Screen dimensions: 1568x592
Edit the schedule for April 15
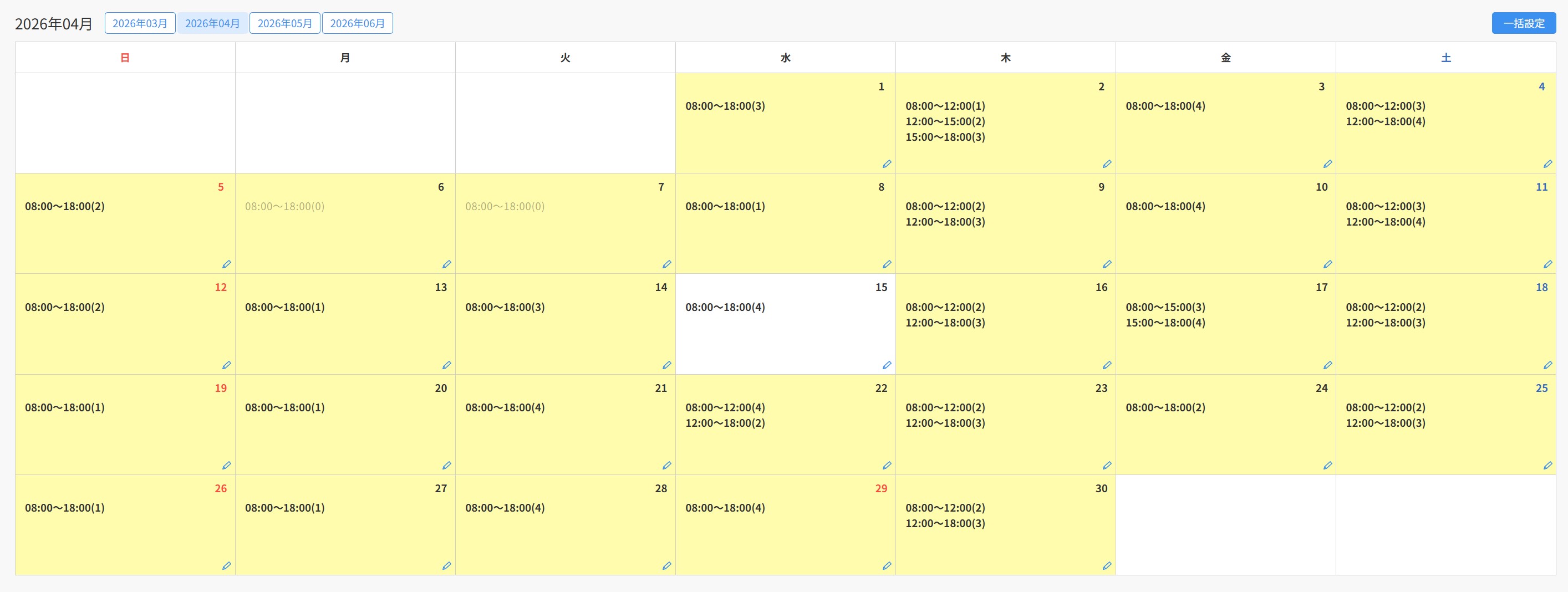pyautogui.click(x=887, y=365)
